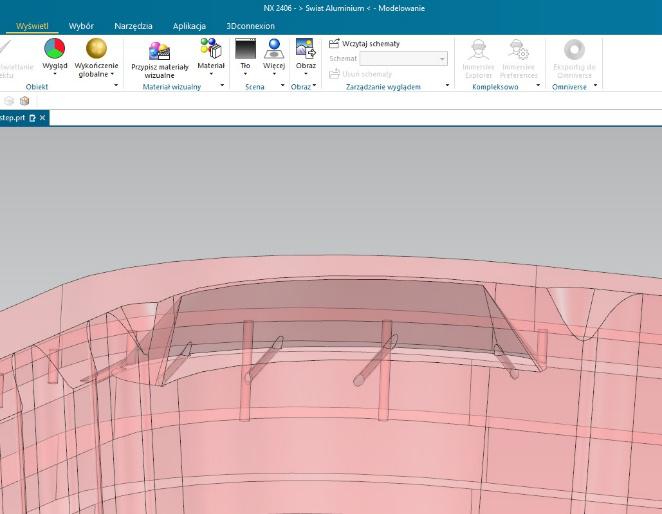Select the Materiał icon
This screenshot has width=662, height=514.
point(211,48)
